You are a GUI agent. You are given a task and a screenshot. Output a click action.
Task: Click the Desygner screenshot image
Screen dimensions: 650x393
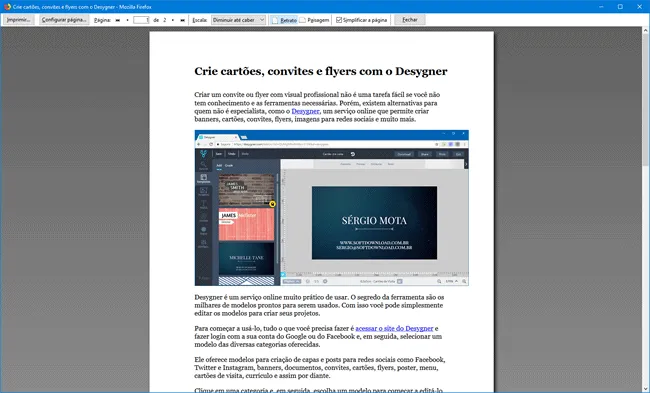coord(332,208)
